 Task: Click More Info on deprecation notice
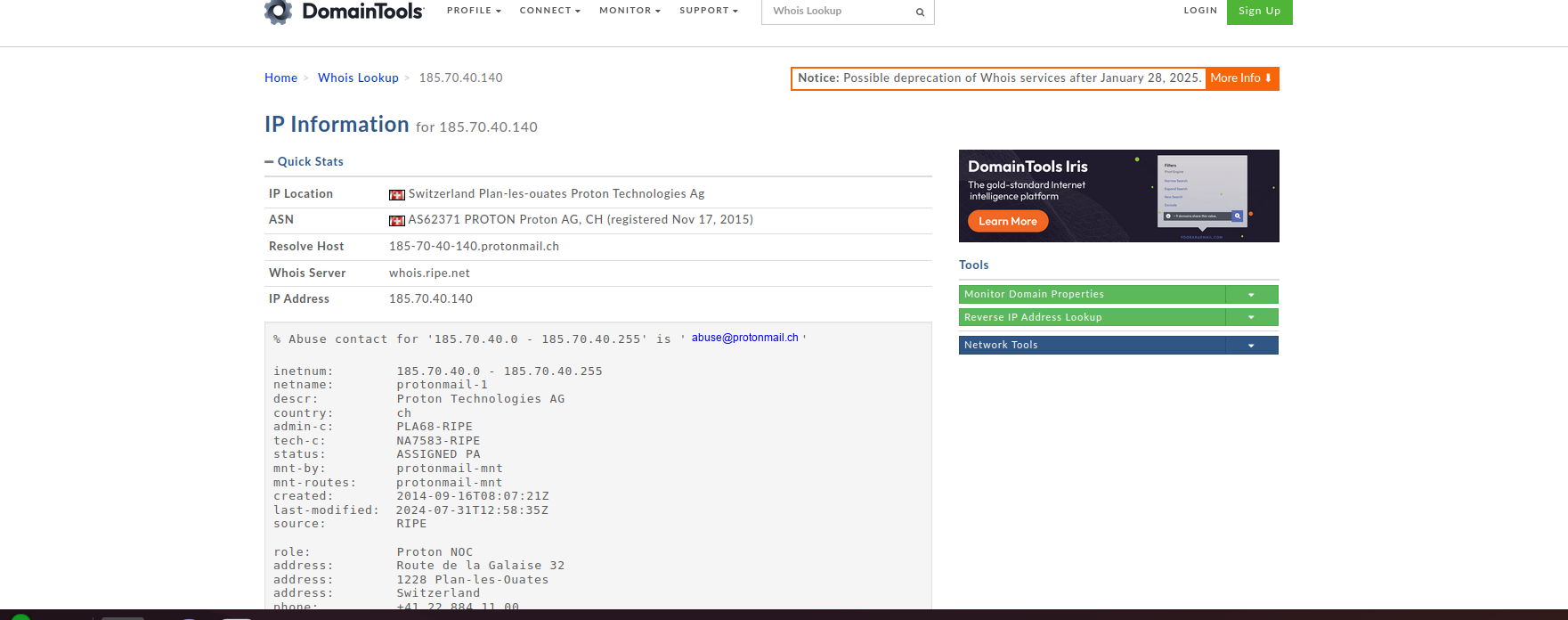1241,78
